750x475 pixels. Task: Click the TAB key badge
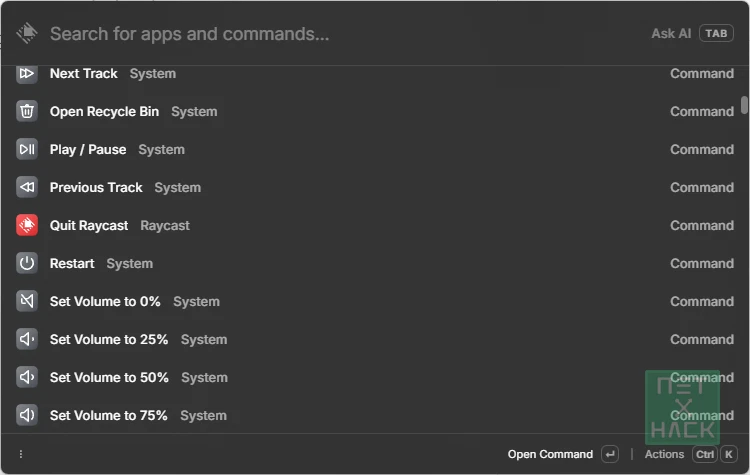coord(716,33)
